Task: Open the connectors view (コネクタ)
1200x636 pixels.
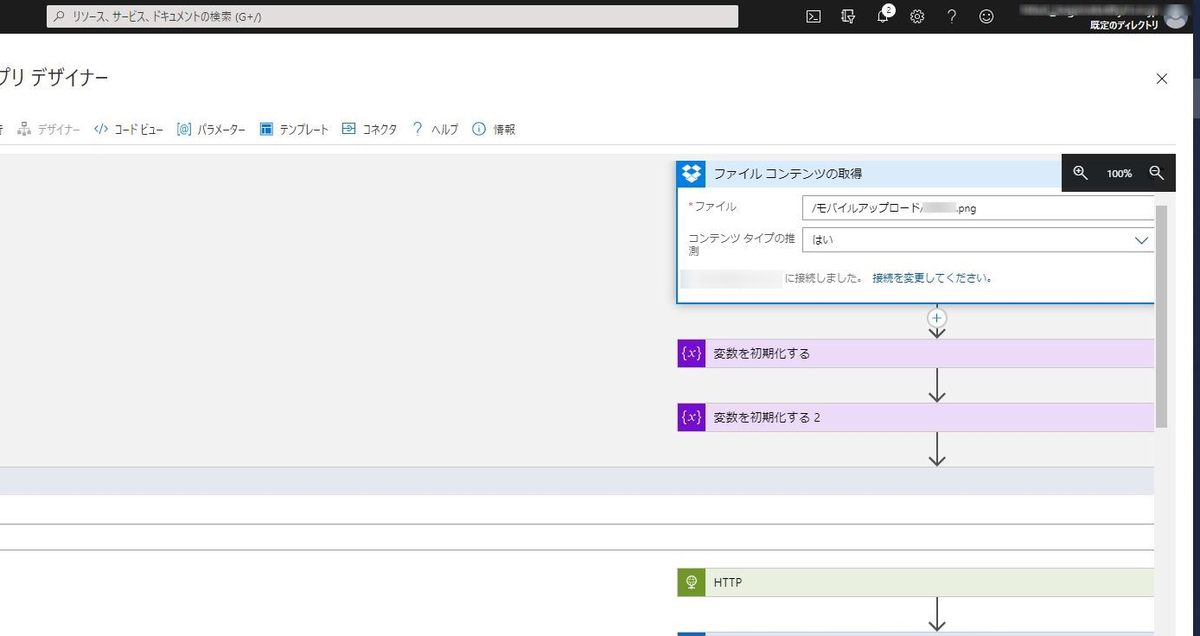Action: tap(368, 129)
